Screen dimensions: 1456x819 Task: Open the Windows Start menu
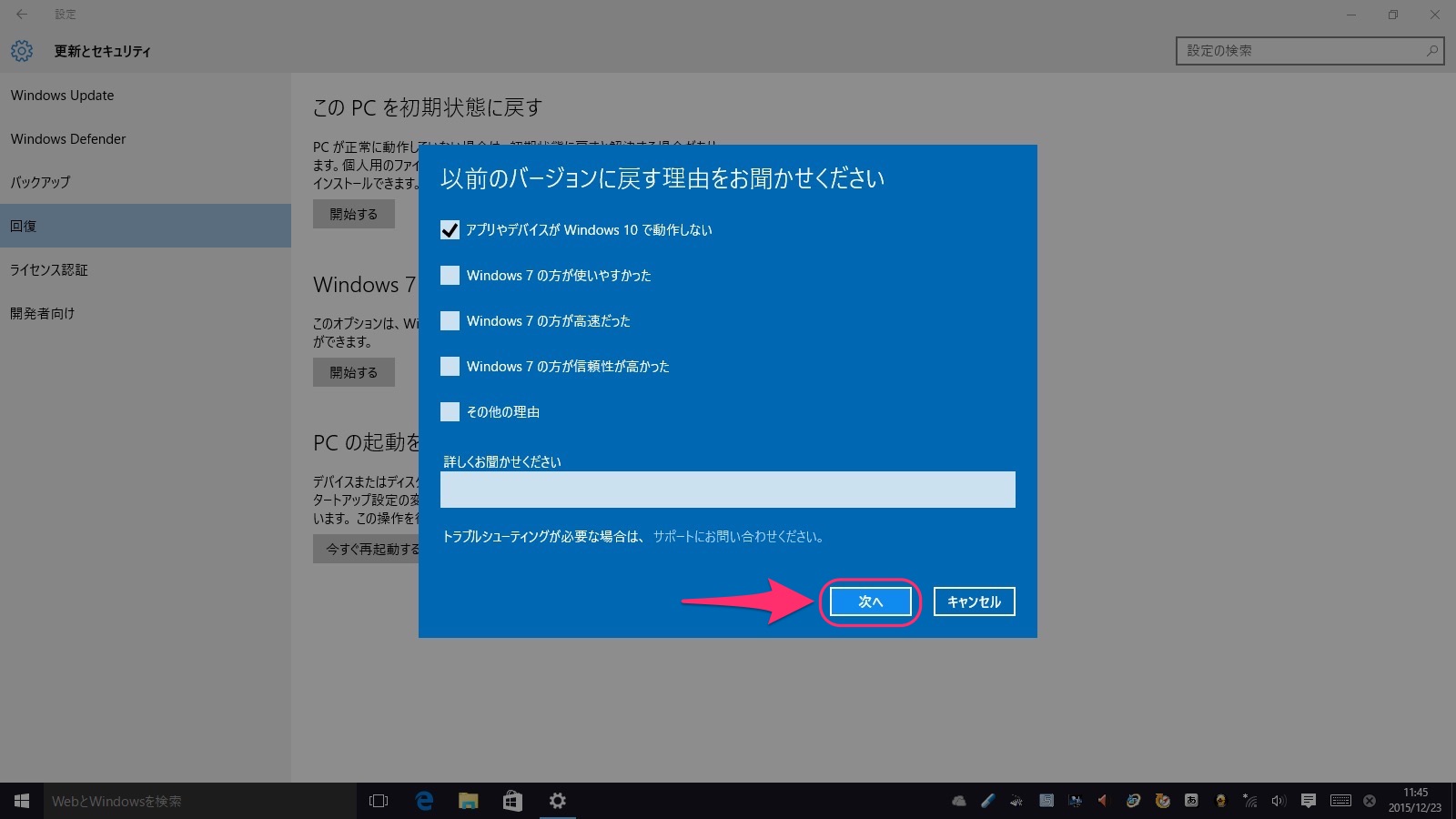tap(22, 801)
